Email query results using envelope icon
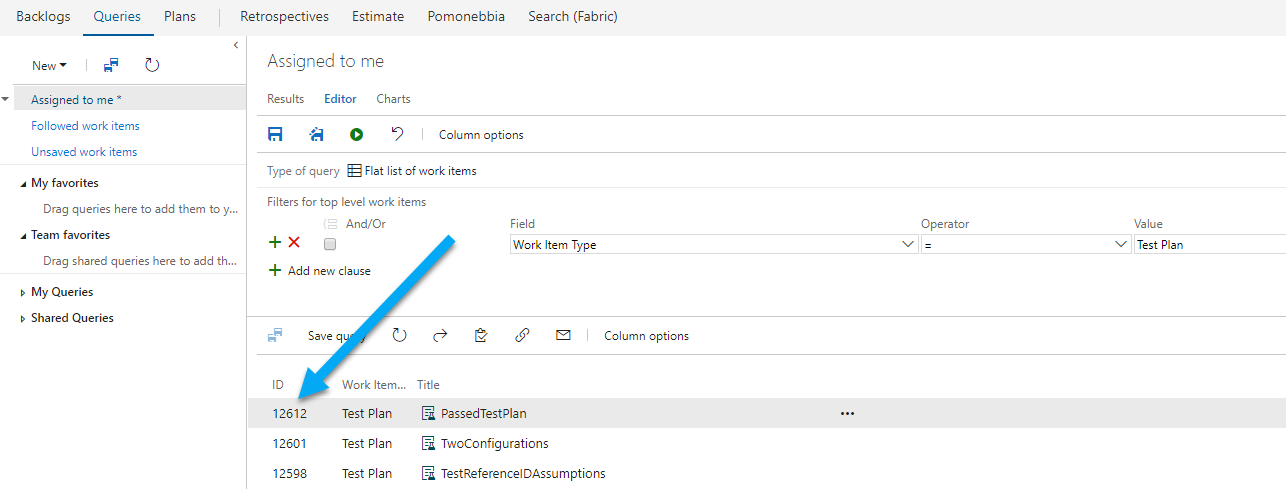The image size is (1286, 489). pos(563,336)
